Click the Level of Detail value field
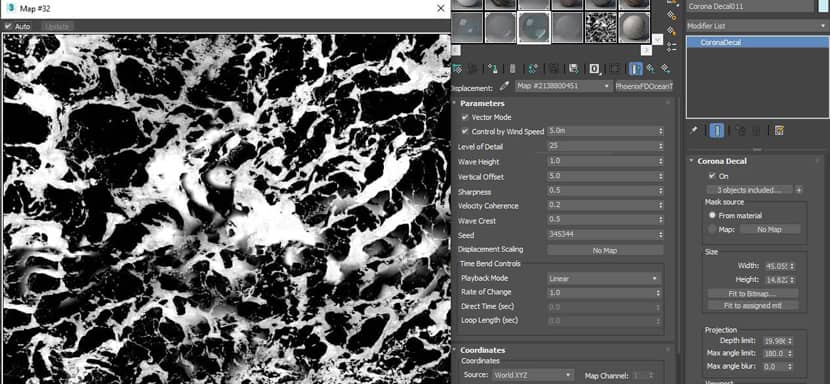 point(601,146)
